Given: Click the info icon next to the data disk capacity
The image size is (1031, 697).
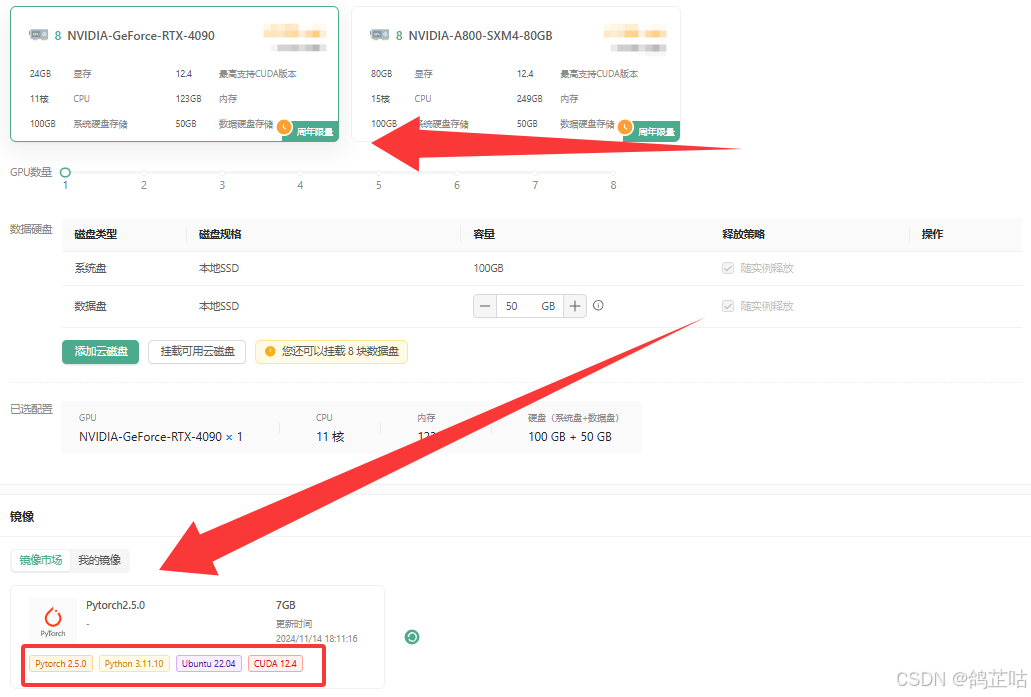Looking at the screenshot, I should (x=598, y=306).
